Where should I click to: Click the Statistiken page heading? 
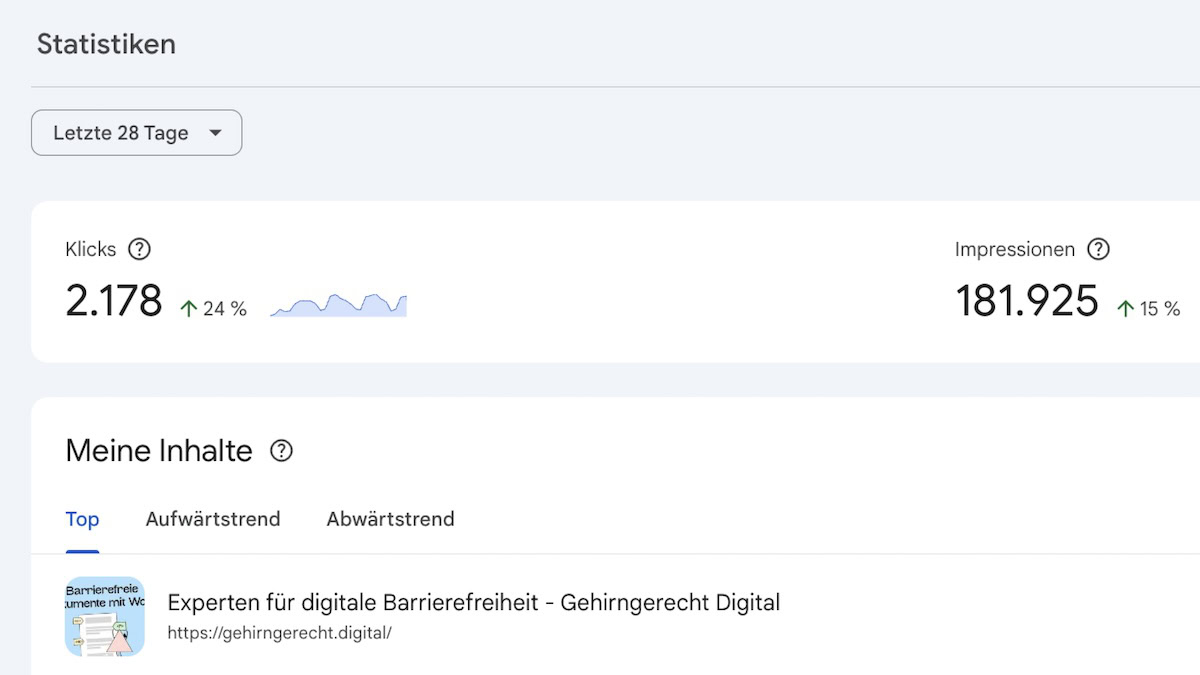pos(106,44)
